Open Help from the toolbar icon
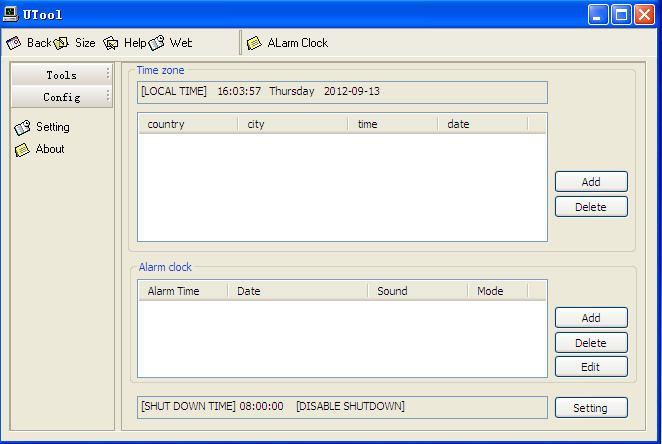 (111, 43)
